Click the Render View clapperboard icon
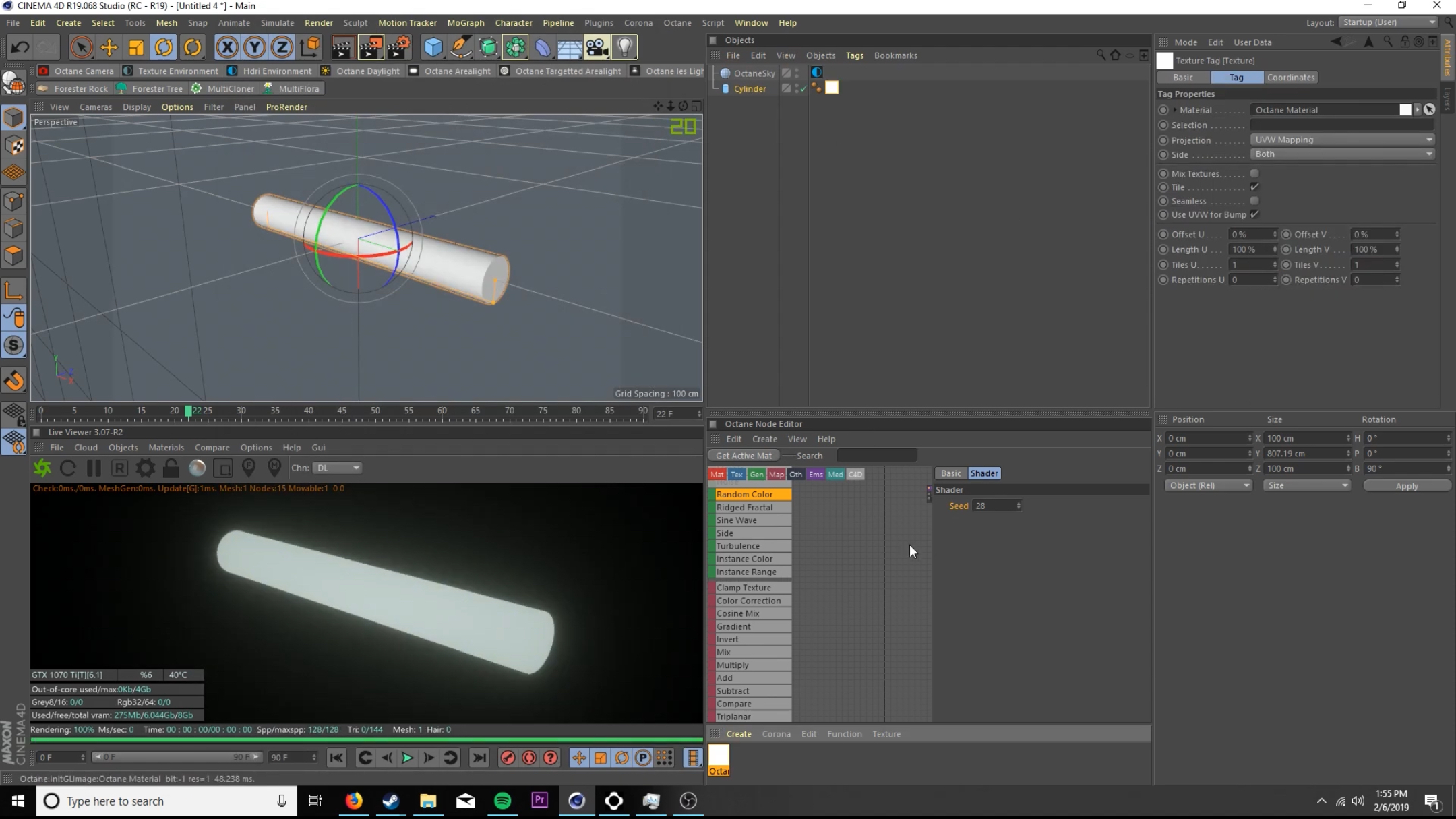 pos(342,47)
